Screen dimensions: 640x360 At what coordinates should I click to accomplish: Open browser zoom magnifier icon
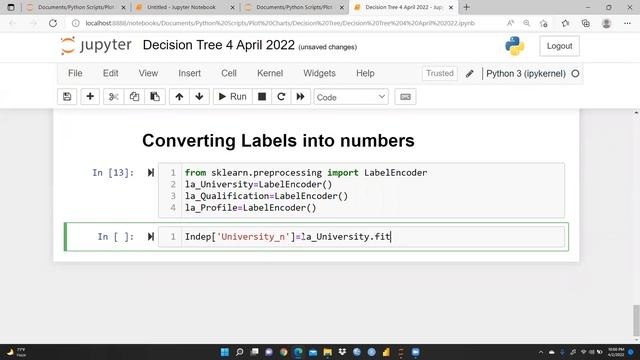click(527, 23)
